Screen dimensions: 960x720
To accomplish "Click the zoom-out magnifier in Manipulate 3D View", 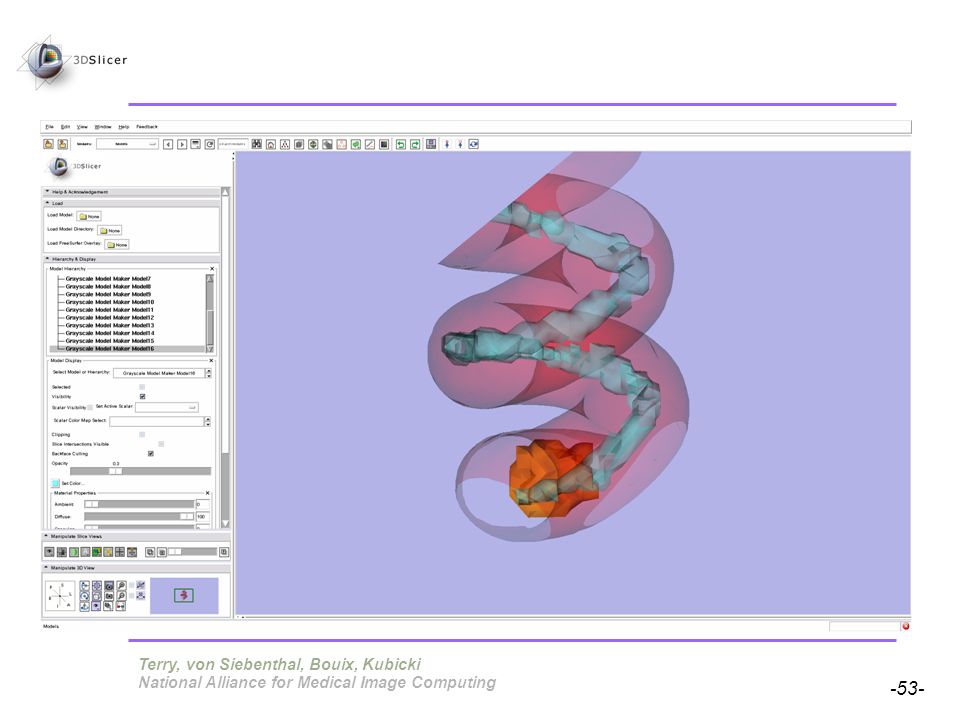I will (x=121, y=596).
